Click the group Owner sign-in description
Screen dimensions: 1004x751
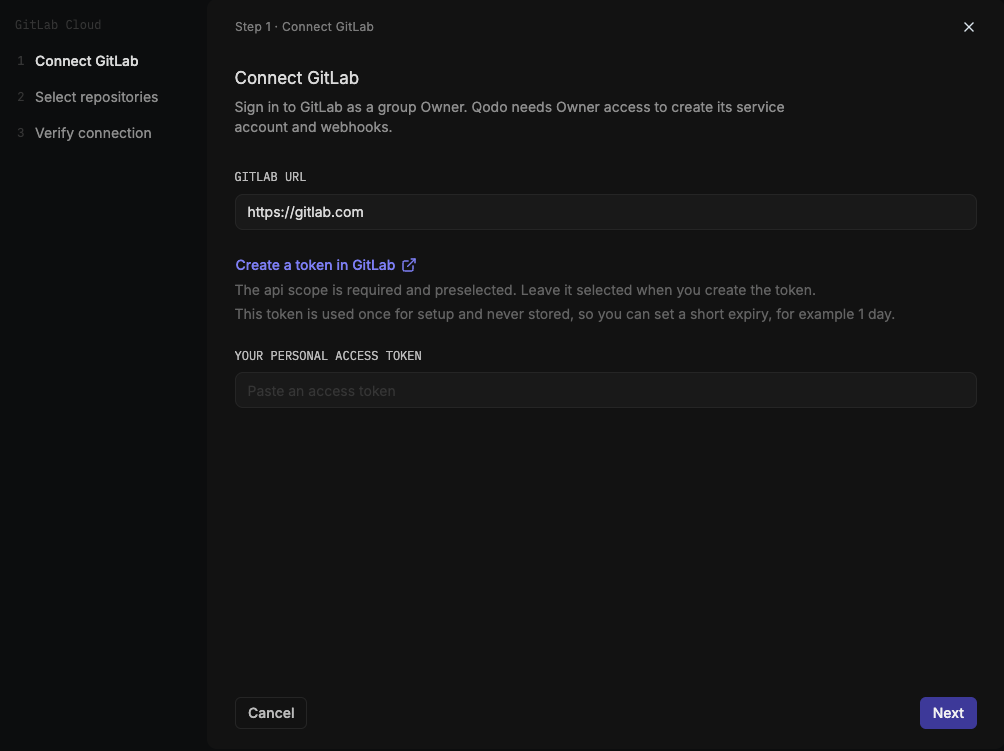tap(509, 117)
